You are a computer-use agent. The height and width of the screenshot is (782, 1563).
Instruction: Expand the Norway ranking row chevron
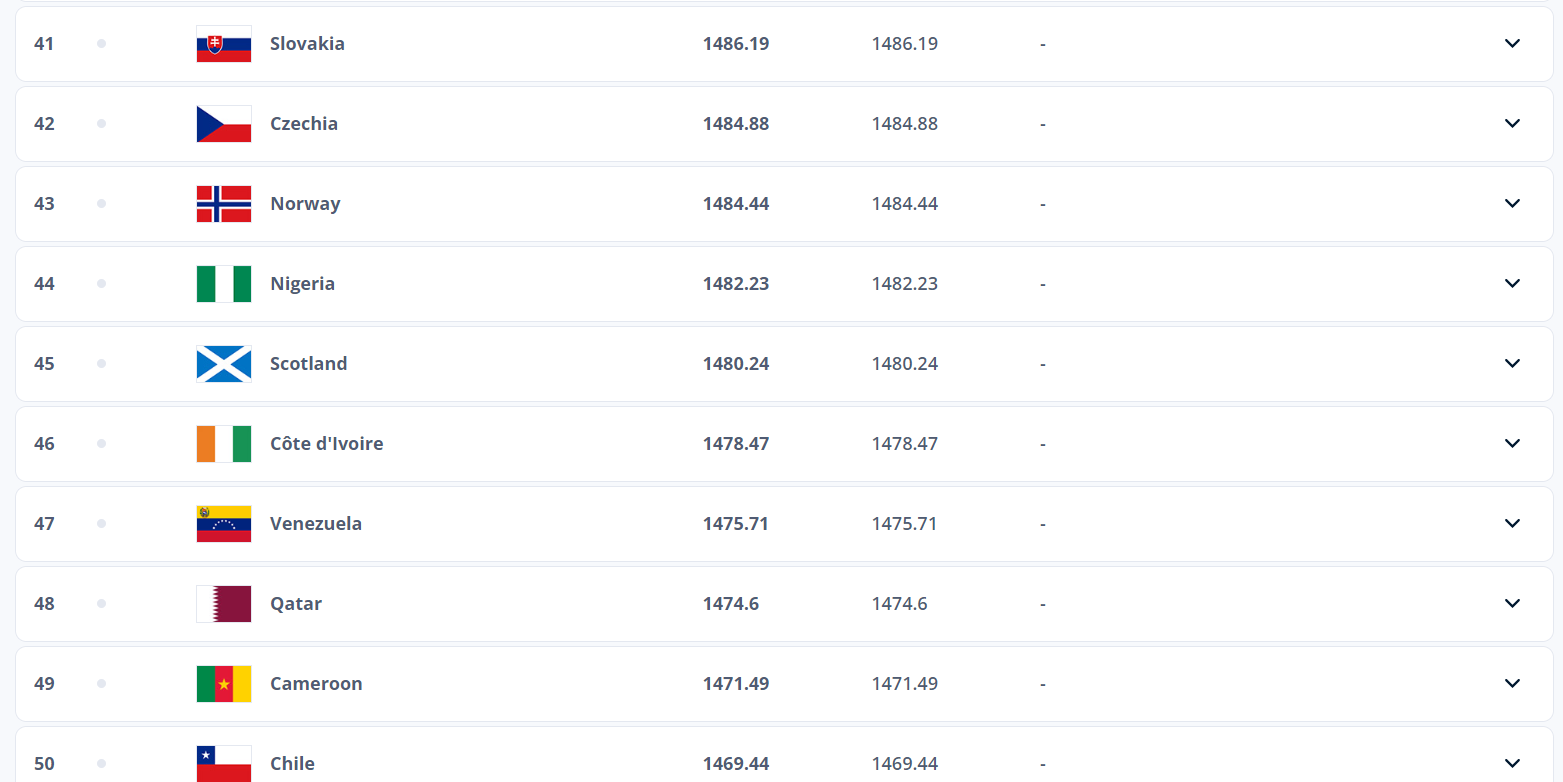point(1512,203)
